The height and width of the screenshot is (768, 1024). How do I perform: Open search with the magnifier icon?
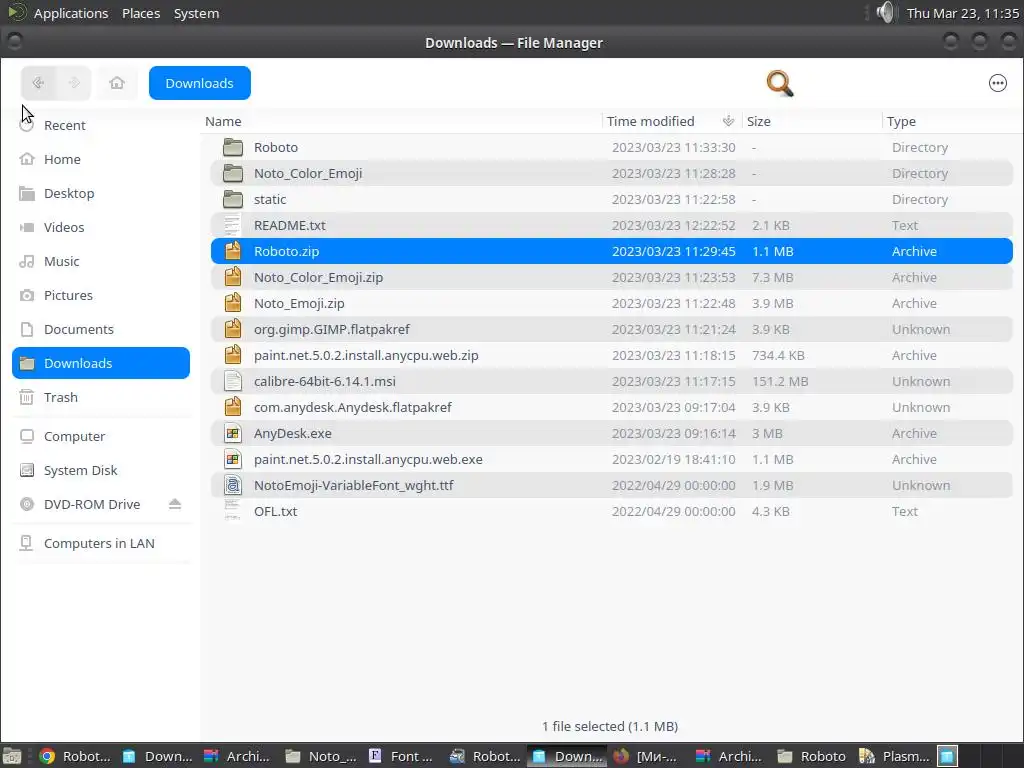point(780,84)
